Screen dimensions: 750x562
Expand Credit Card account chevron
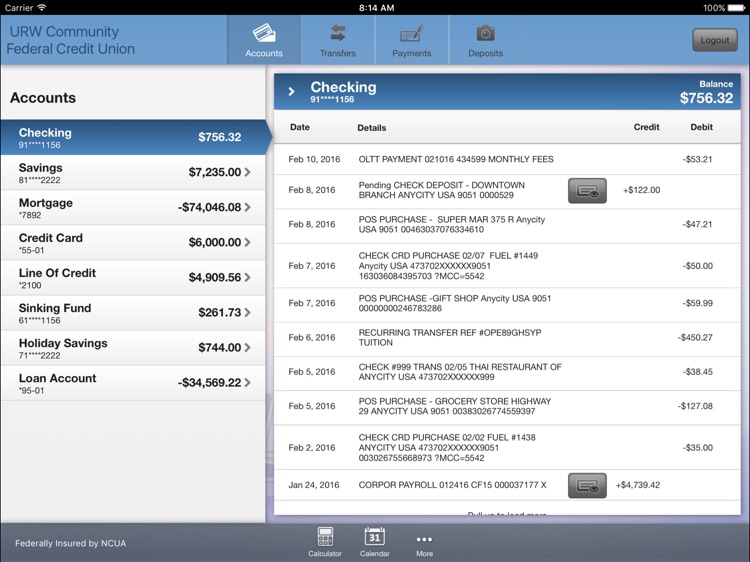point(247,242)
